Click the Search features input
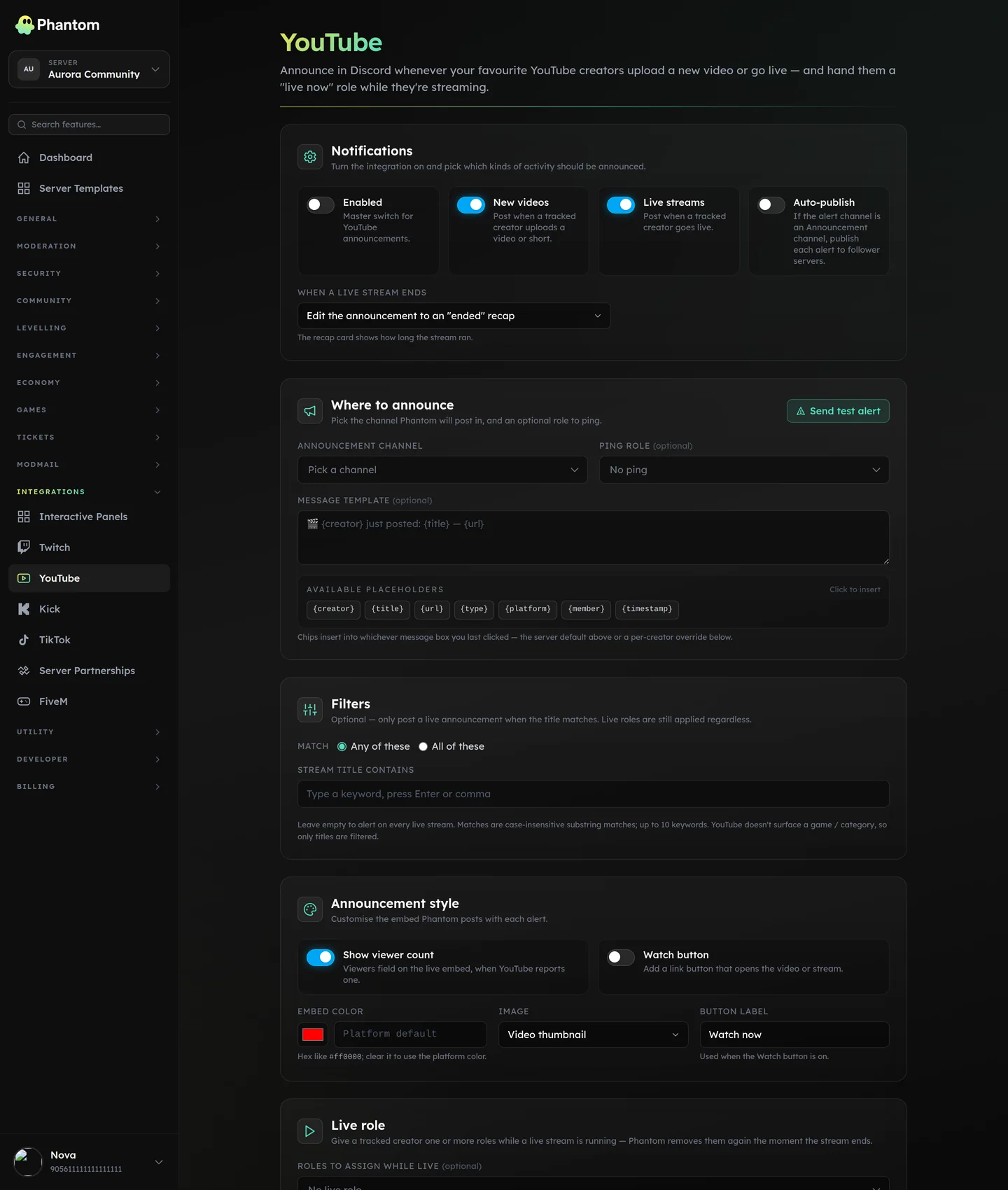Viewport: 1008px width, 1190px height. click(x=89, y=125)
